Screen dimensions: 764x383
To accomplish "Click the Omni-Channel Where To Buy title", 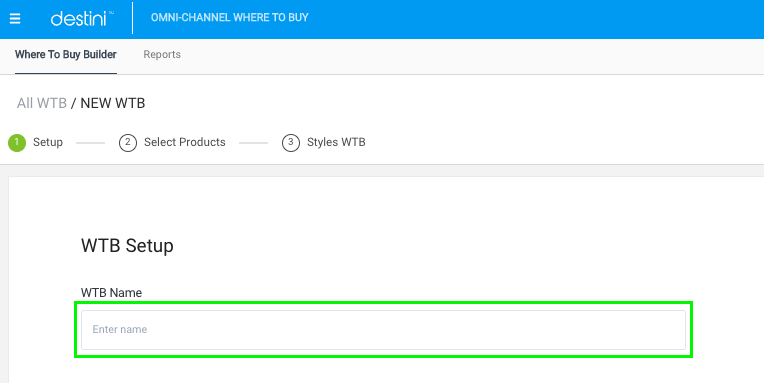I will [229, 18].
